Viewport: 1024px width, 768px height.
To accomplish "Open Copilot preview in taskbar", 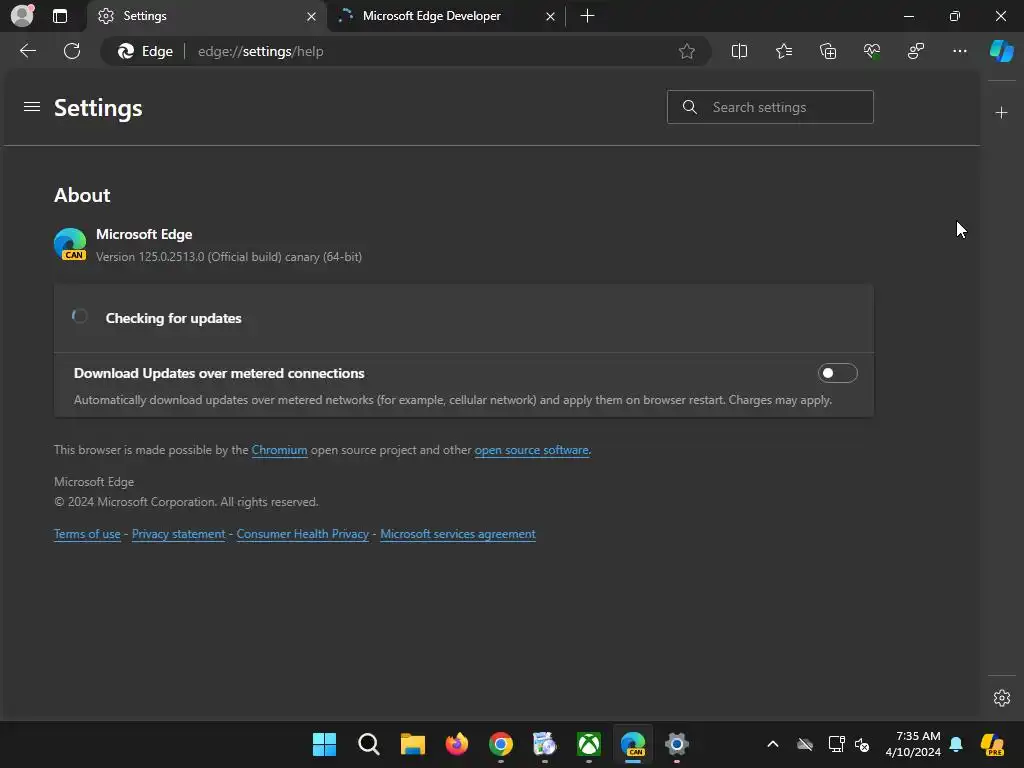I will coord(992,744).
